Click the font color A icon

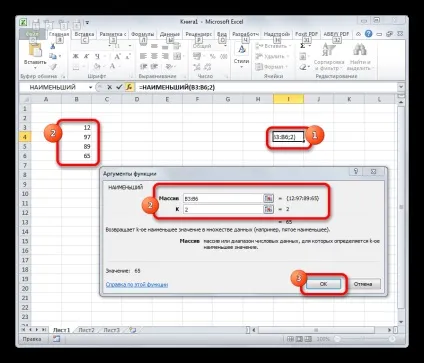(x=112, y=67)
